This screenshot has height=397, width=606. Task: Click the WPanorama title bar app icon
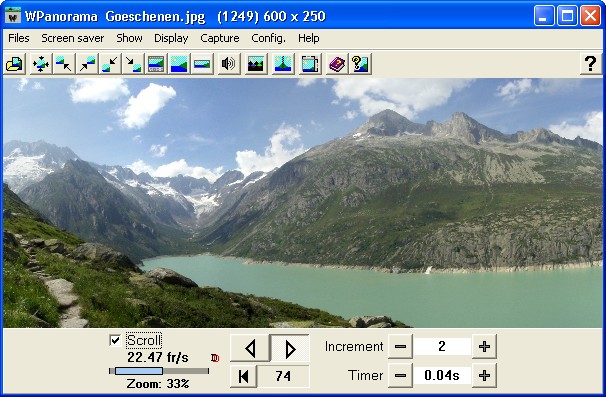pyautogui.click(x=13, y=16)
